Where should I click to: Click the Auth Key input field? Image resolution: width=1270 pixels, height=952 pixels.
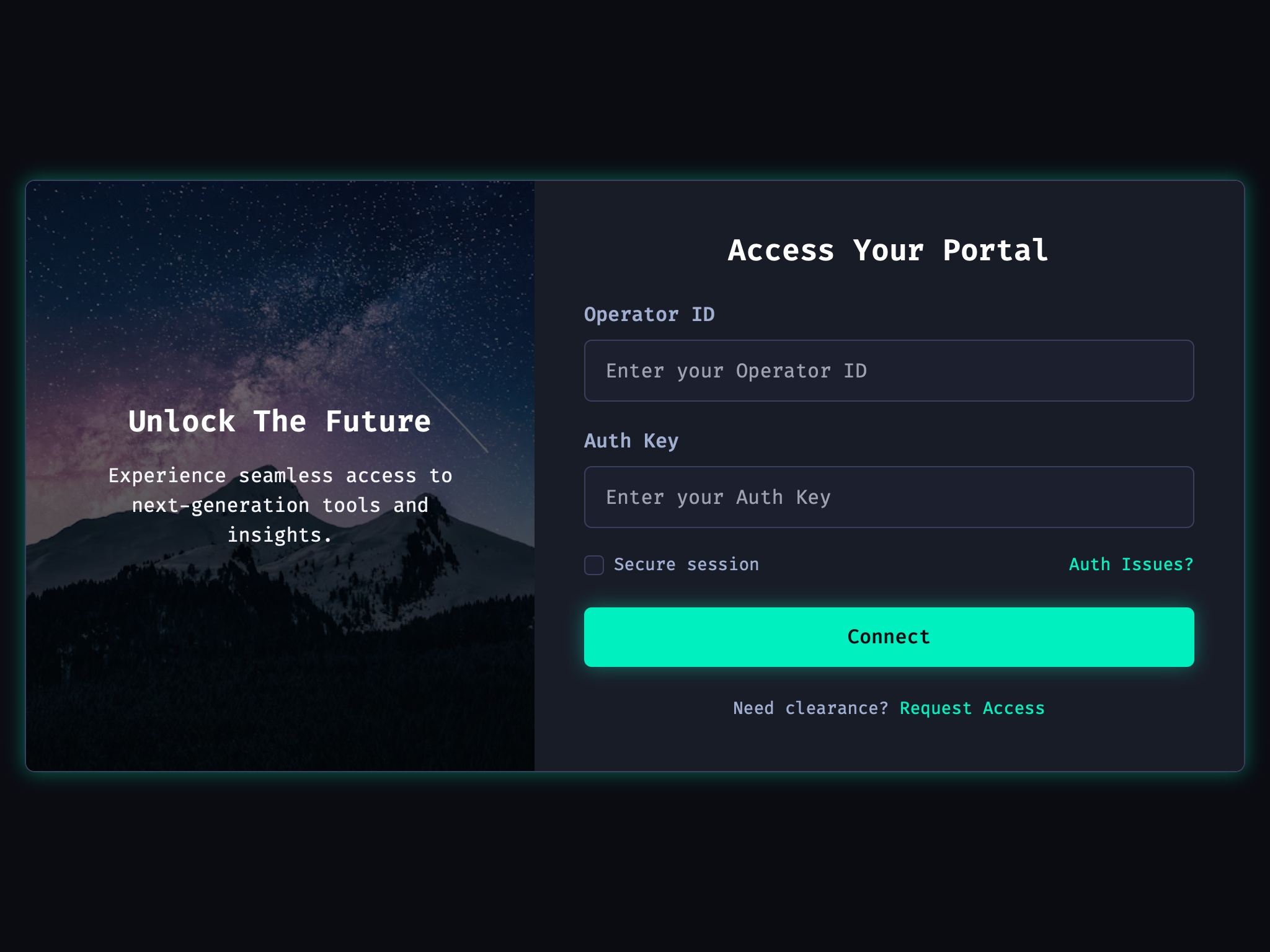click(888, 497)
